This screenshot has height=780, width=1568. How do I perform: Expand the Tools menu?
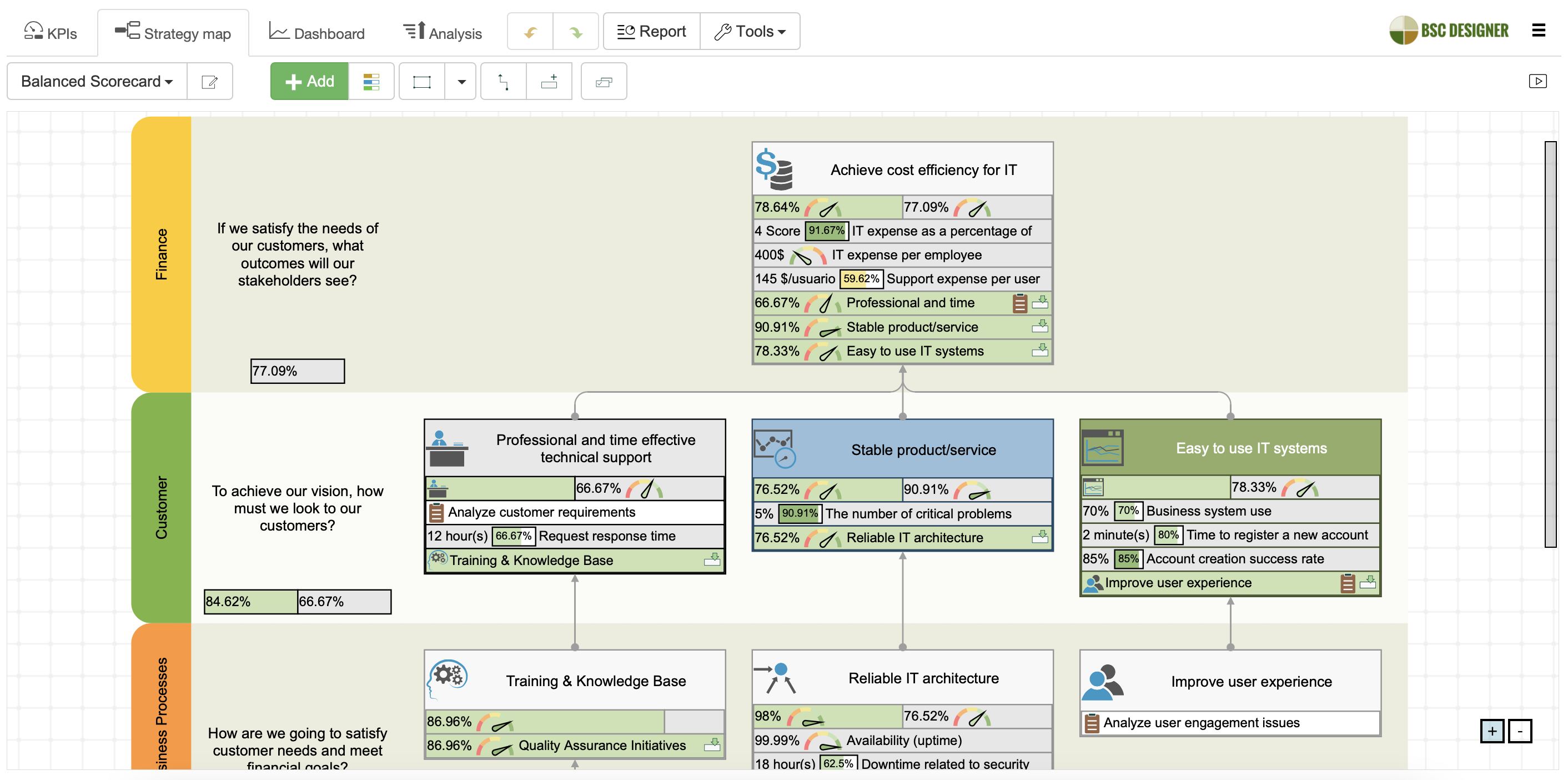click(750, 31)
